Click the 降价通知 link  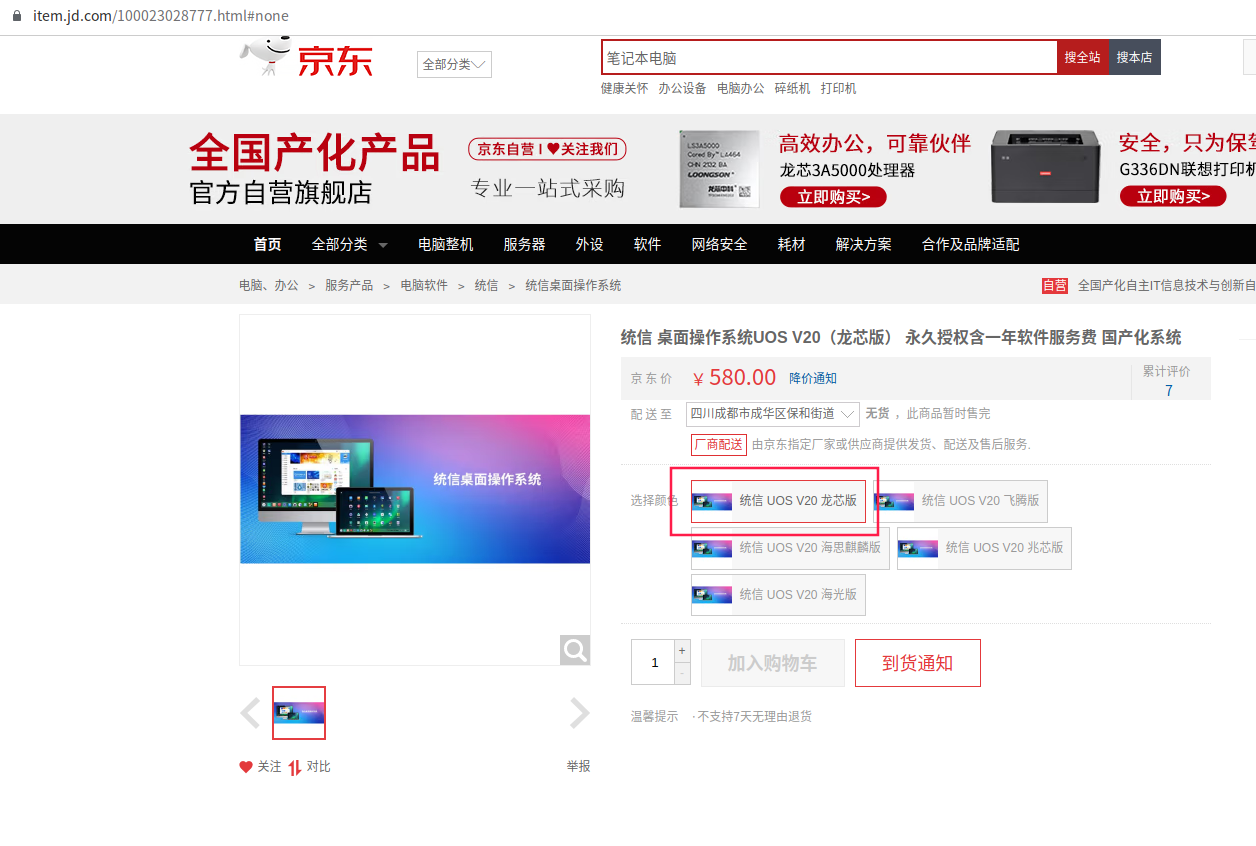click(813, 378)
